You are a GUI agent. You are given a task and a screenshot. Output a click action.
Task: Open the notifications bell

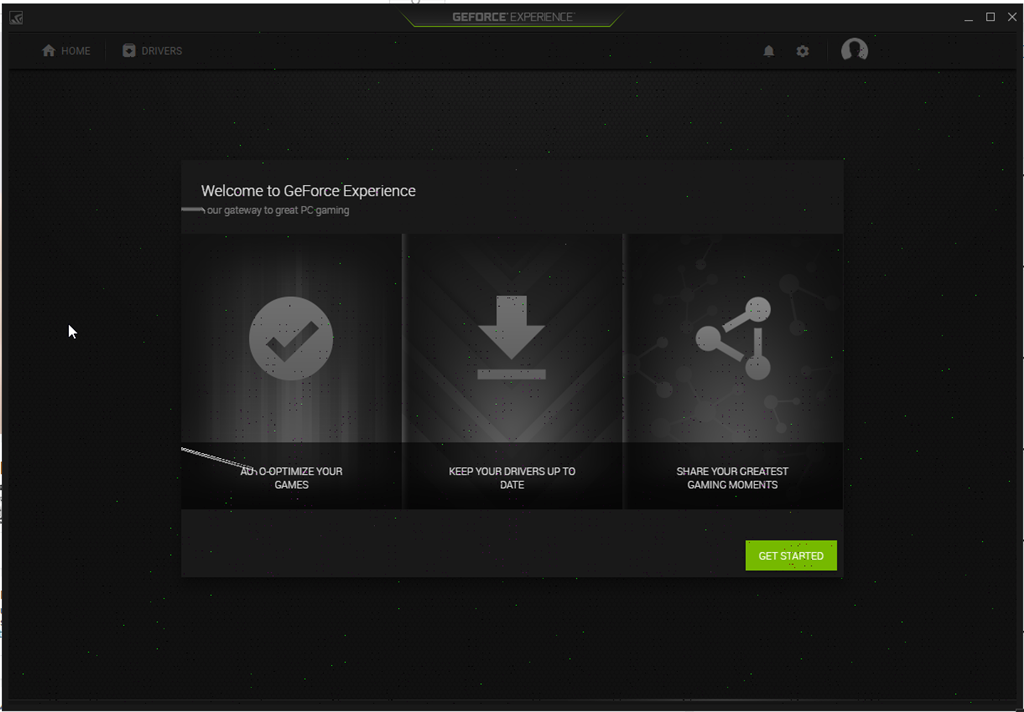[769, 50]
